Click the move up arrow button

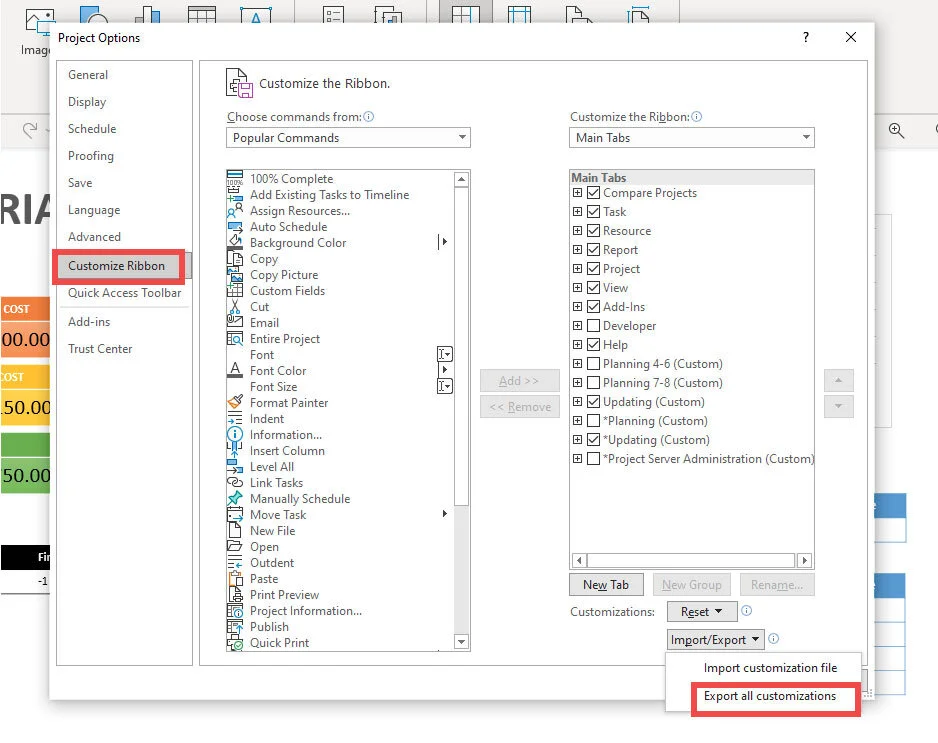point(839,380)
